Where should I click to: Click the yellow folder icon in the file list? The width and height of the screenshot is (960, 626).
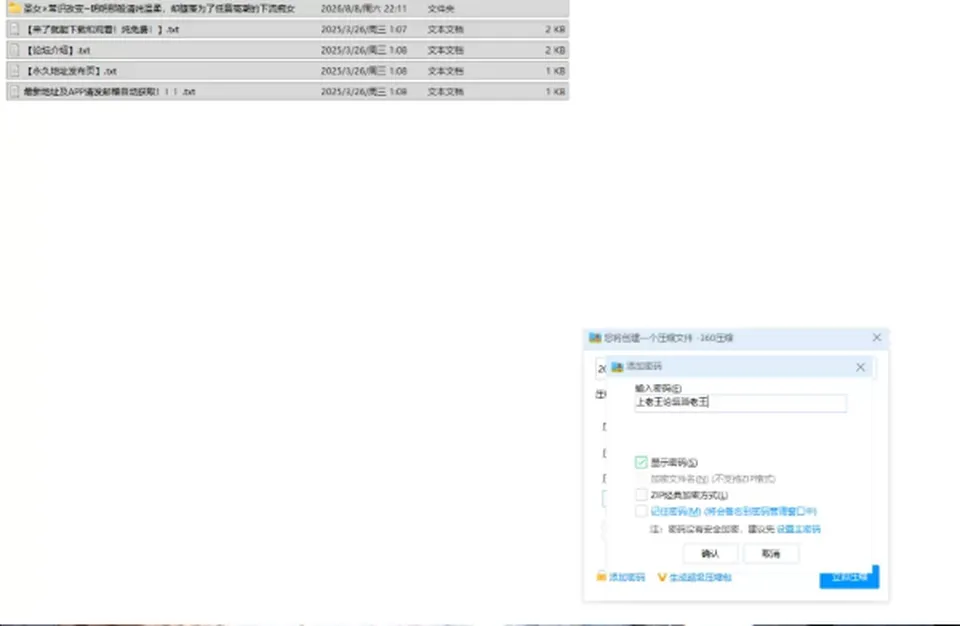tap(15, 9)
